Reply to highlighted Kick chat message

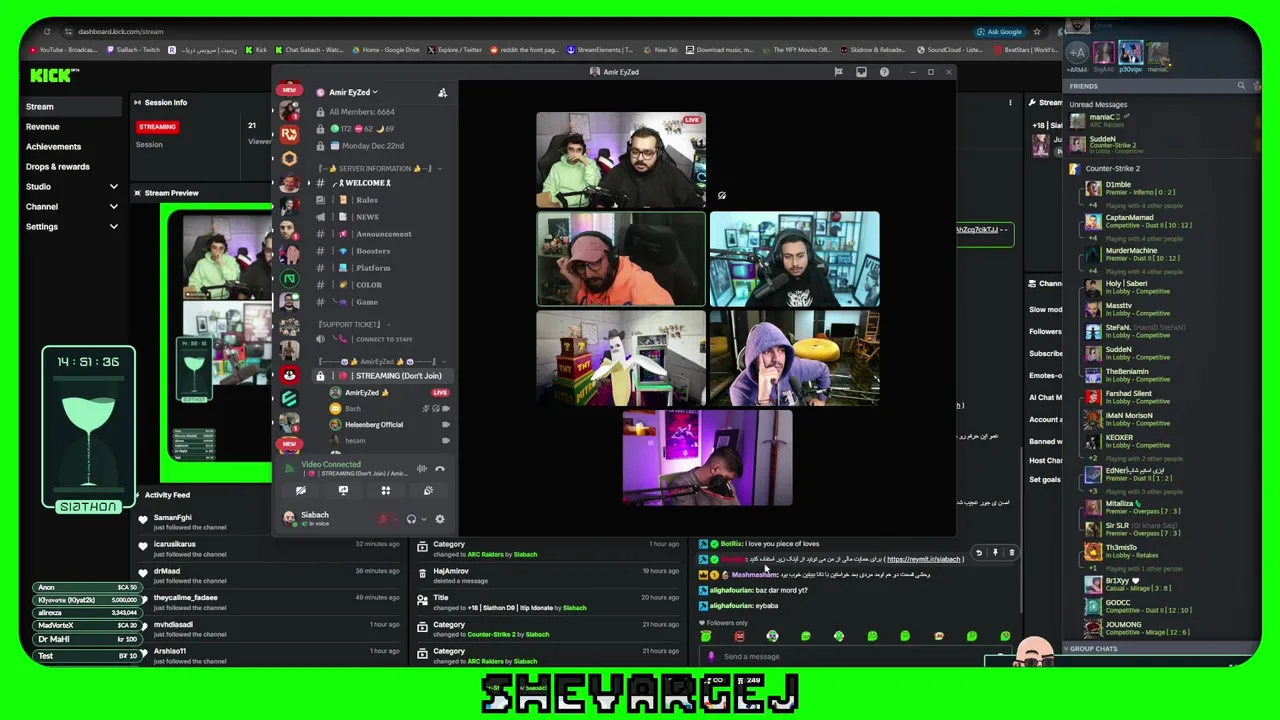tap(979, 552)
